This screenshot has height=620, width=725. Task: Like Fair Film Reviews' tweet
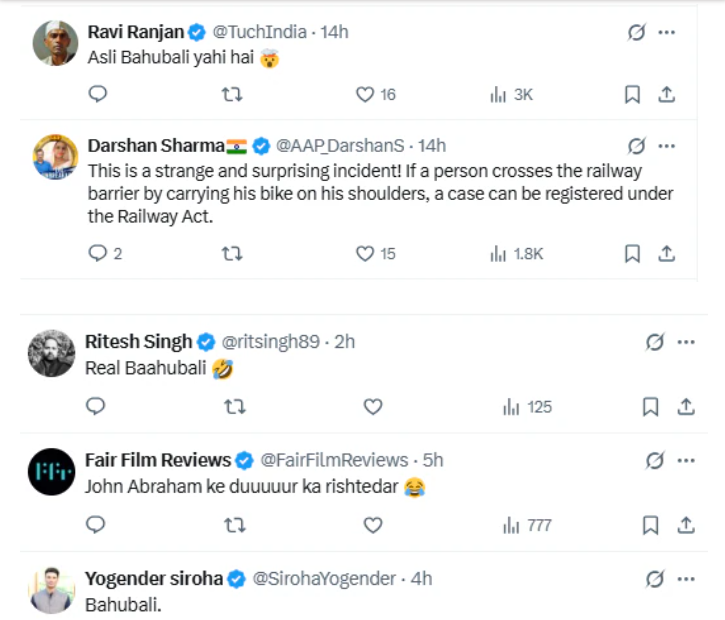coord(373,525)
